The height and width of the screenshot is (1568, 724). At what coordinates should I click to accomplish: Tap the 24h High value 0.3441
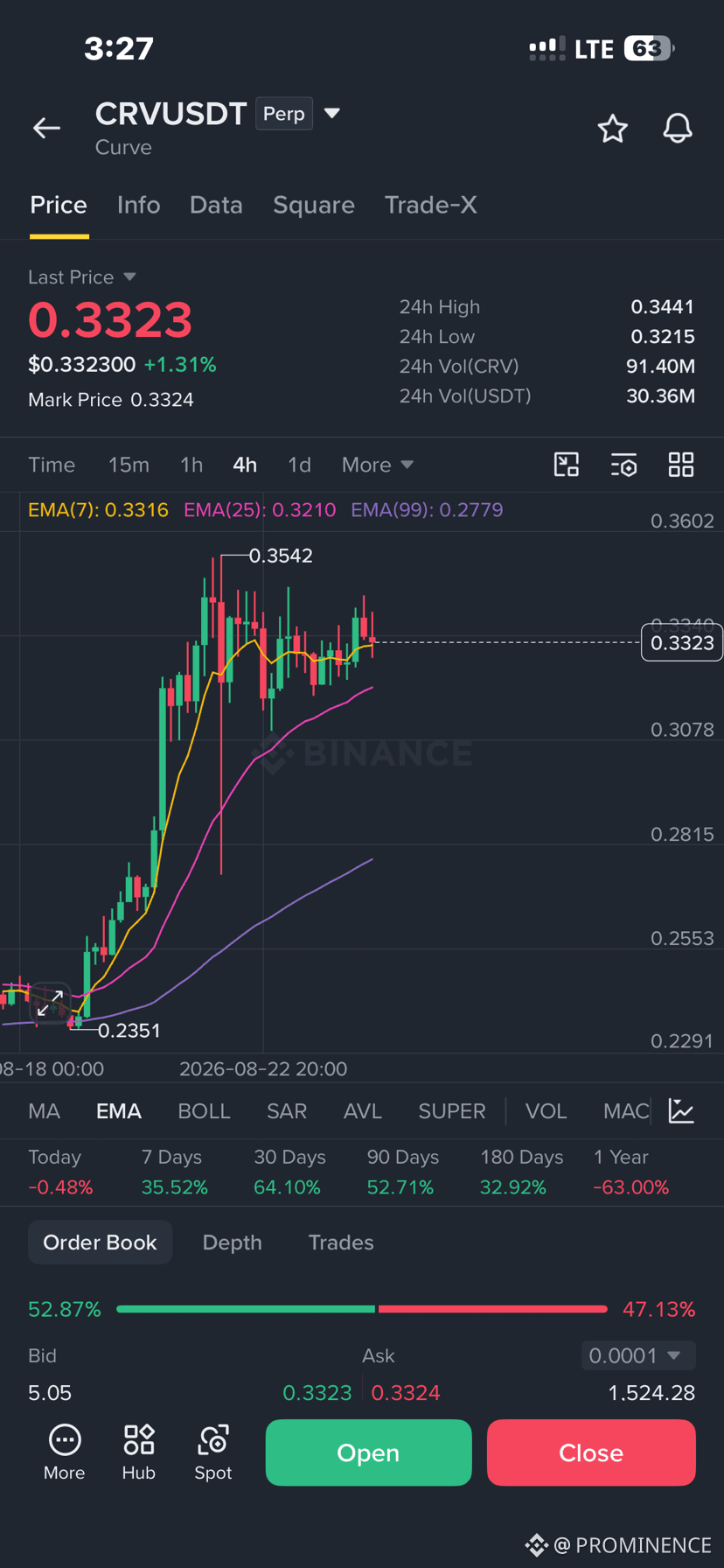tap(663, 307)
